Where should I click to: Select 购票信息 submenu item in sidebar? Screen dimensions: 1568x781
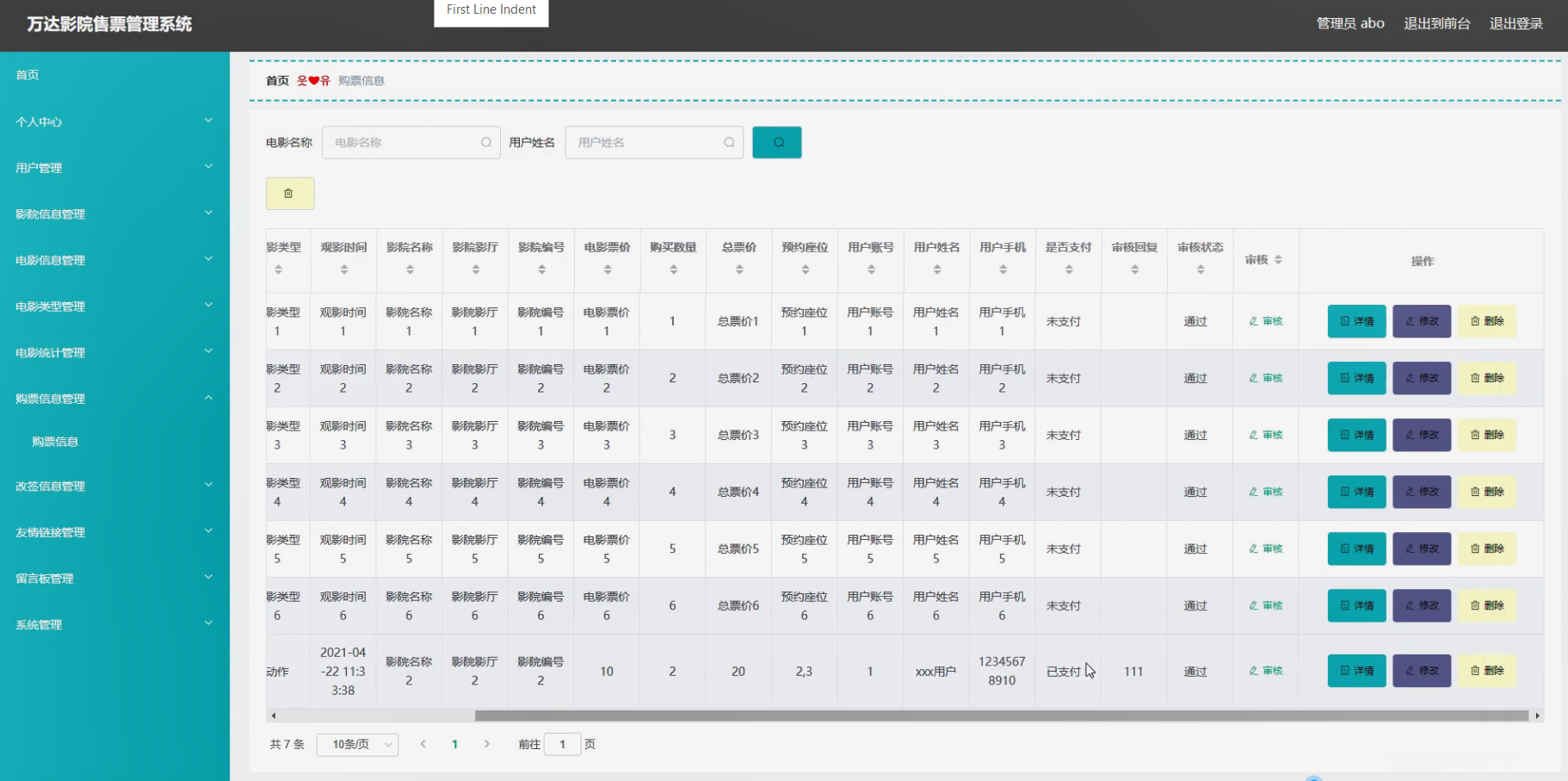[x=55, y=442]
